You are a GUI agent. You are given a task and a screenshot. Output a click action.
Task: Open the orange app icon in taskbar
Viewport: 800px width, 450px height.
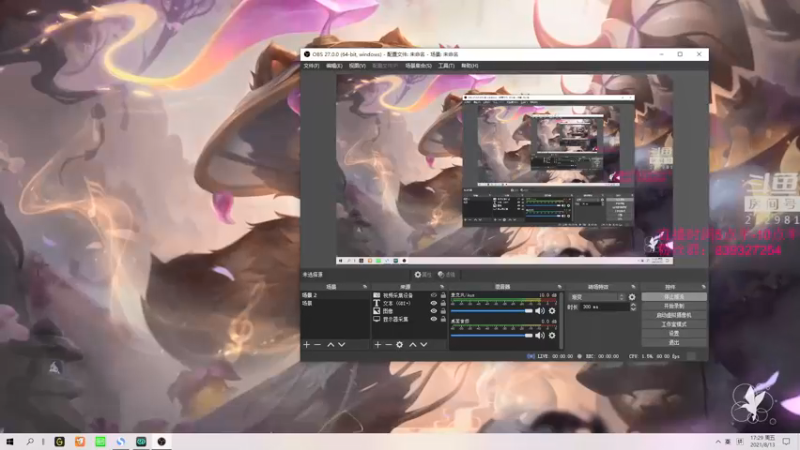pyautogui.click(x=80, y=441)
